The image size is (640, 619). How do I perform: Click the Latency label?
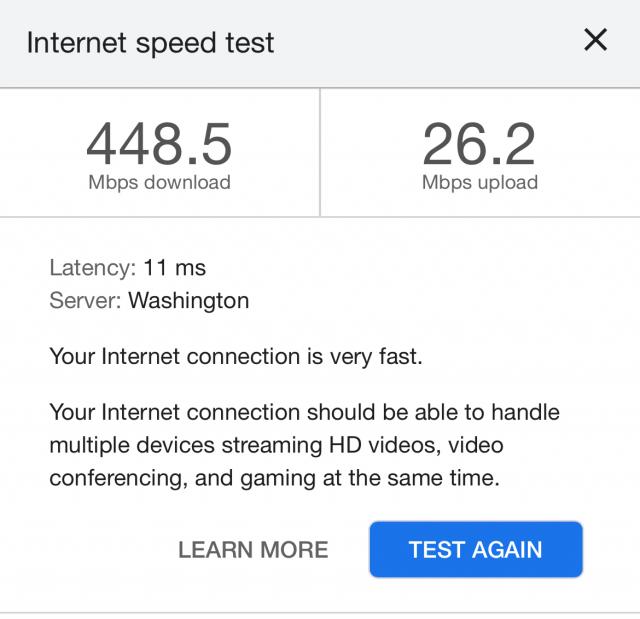(93, 268)
